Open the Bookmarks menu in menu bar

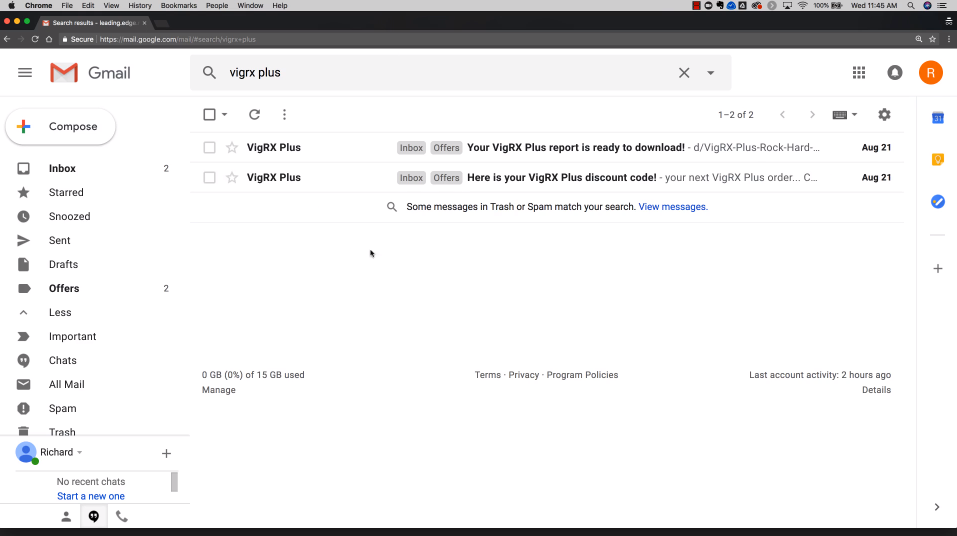pos(179,5)
